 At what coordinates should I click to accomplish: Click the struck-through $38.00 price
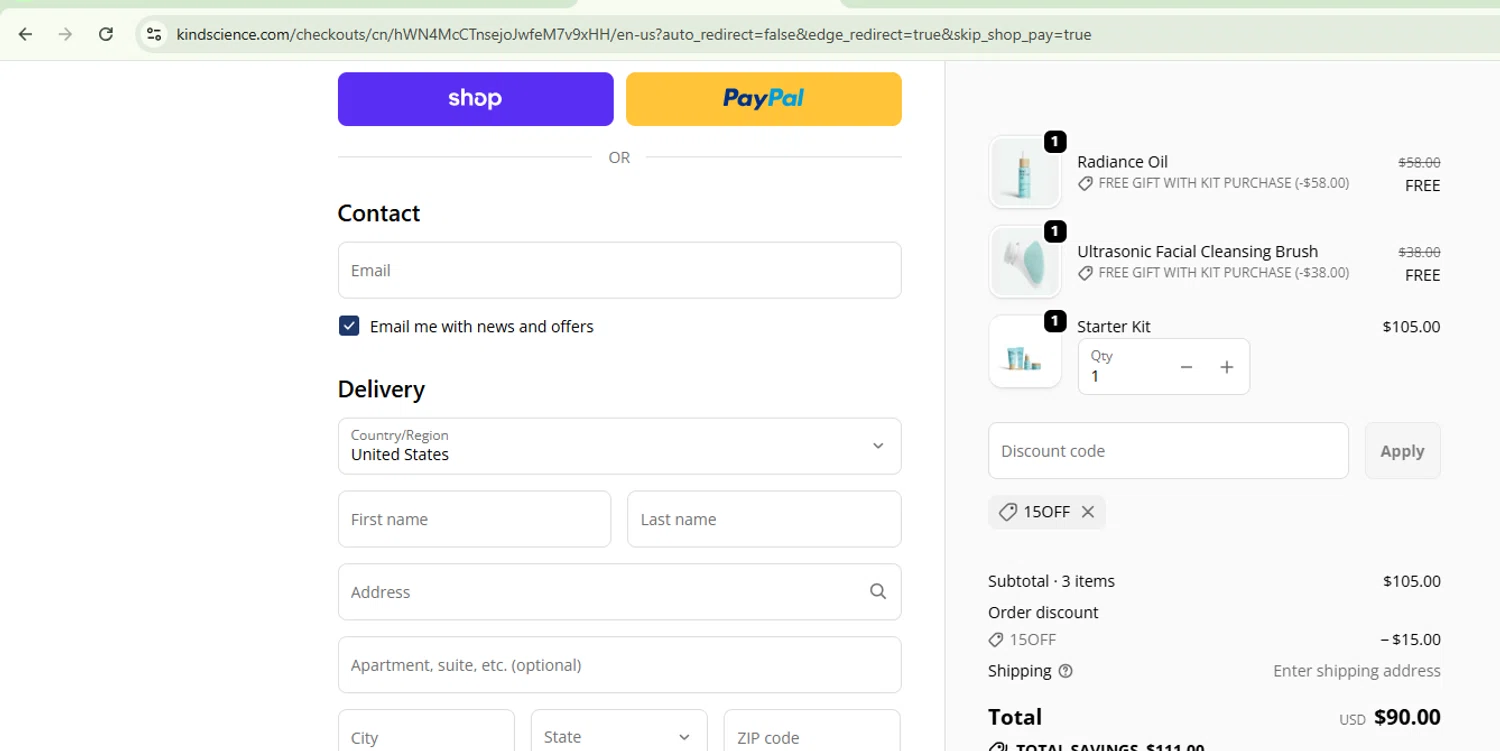point(1419,252)
